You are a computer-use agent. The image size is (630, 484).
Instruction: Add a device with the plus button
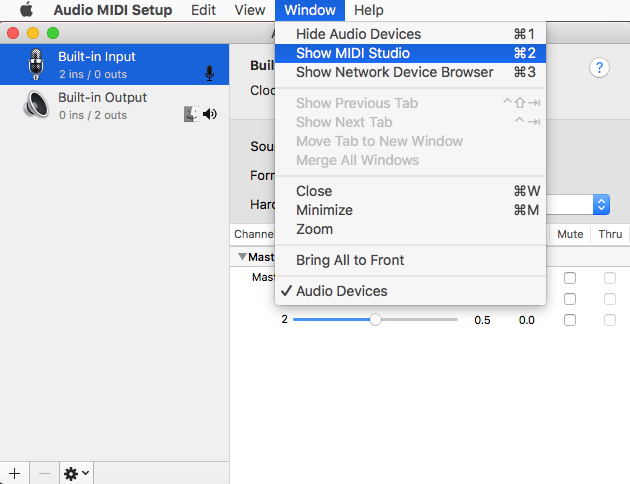coord(14,474)
